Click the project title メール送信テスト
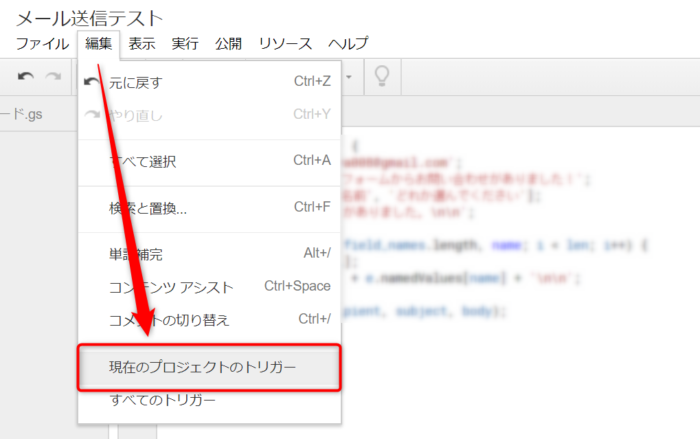The height and width of the screenshot is (439, 700). 89,17
